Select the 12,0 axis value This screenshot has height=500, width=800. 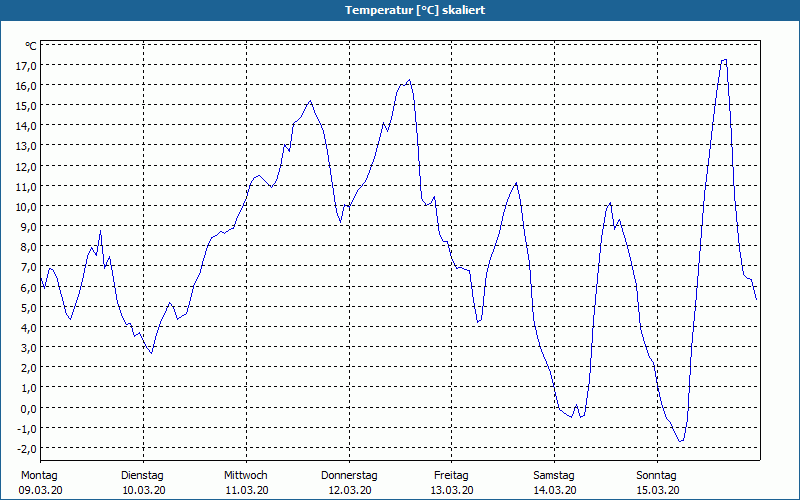tap(26, 166)
